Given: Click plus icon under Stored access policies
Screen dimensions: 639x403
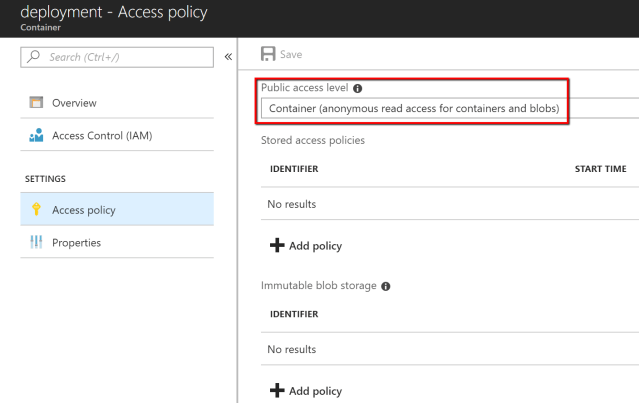Looking at the screenshot, I should click(x=277, y=245).
